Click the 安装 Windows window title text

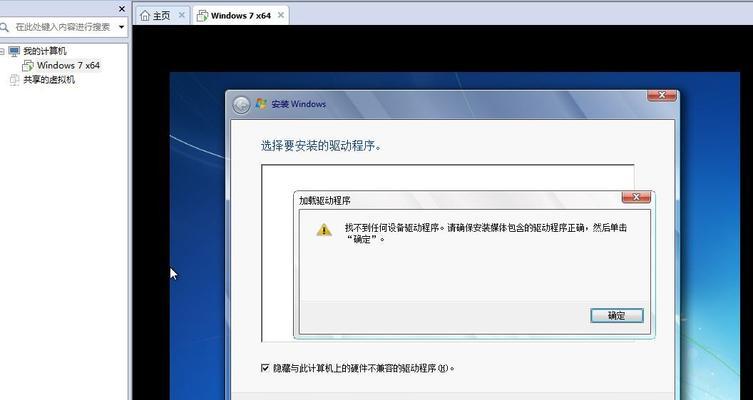(298, 104)
